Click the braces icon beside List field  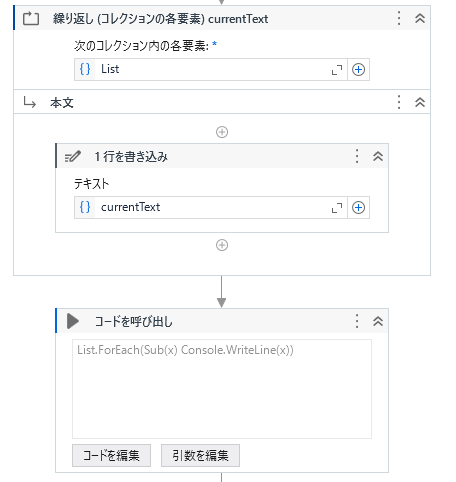[85, 69]
